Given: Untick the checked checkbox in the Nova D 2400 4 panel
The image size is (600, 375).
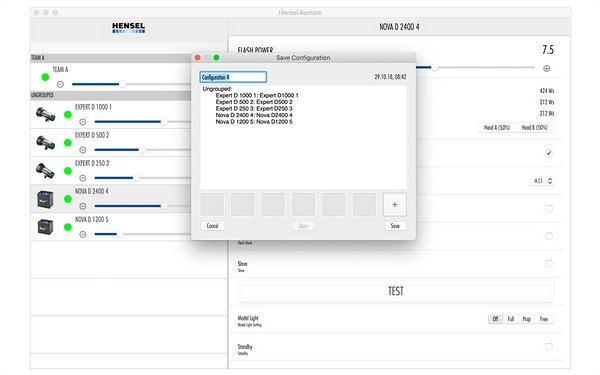Looking at the screenshot, I should click(549, 153).
